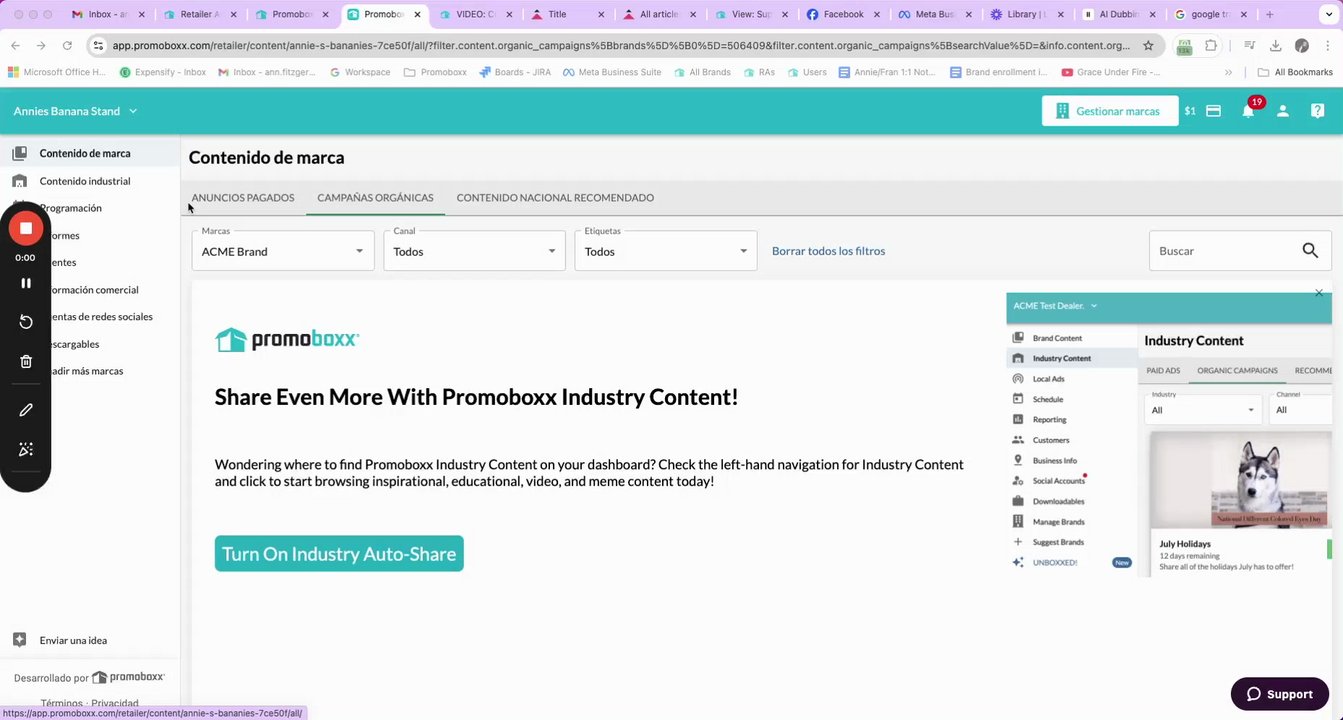Bookmark this page with the star icon
This screenshot has height=720, width=1343.
[1148, 45]
